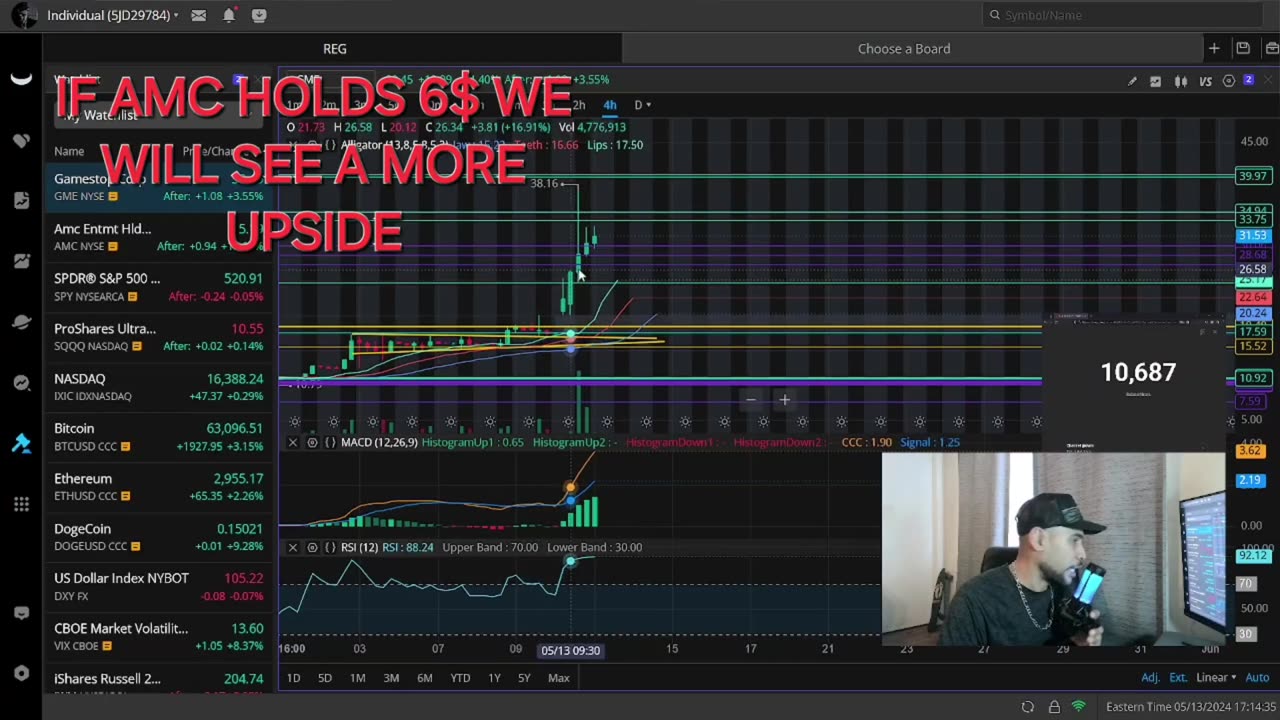Open the settings hexagon in the left sidebar
The image size is (1280, 720).
point(21,673)
